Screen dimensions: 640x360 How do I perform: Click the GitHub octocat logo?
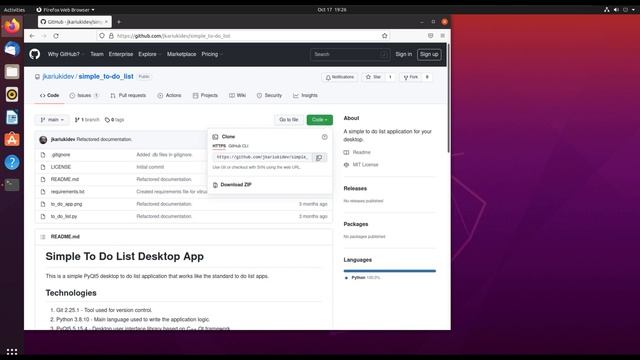35,54
